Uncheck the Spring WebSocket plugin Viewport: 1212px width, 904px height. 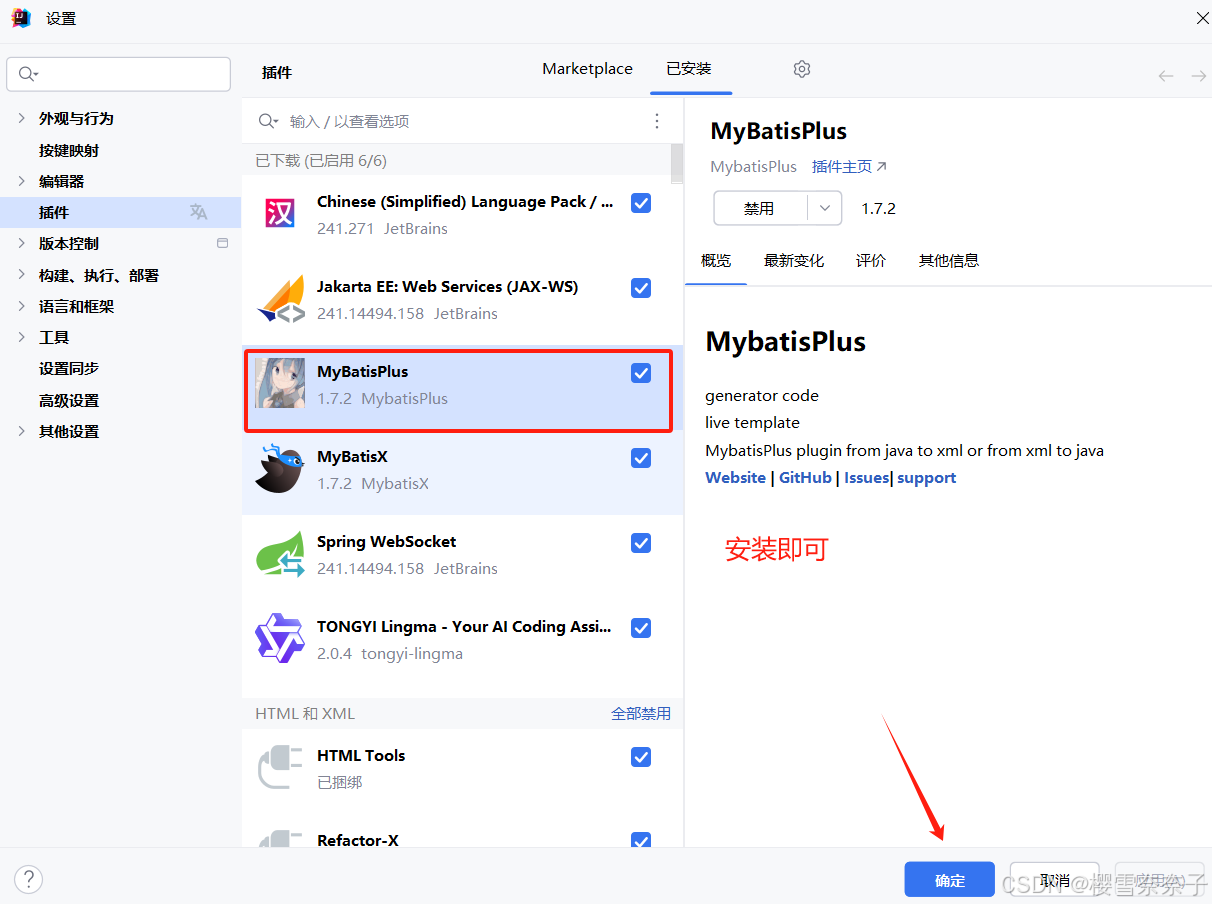coord(641,543)
